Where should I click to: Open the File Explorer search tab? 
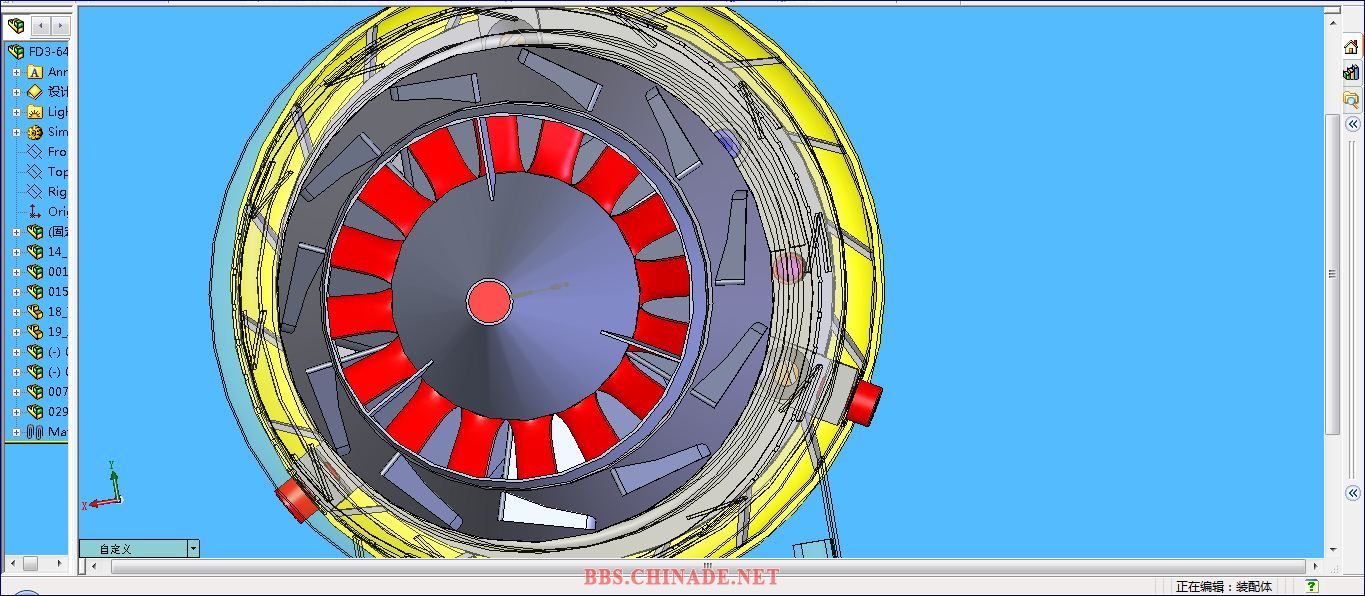point(1351,99)
